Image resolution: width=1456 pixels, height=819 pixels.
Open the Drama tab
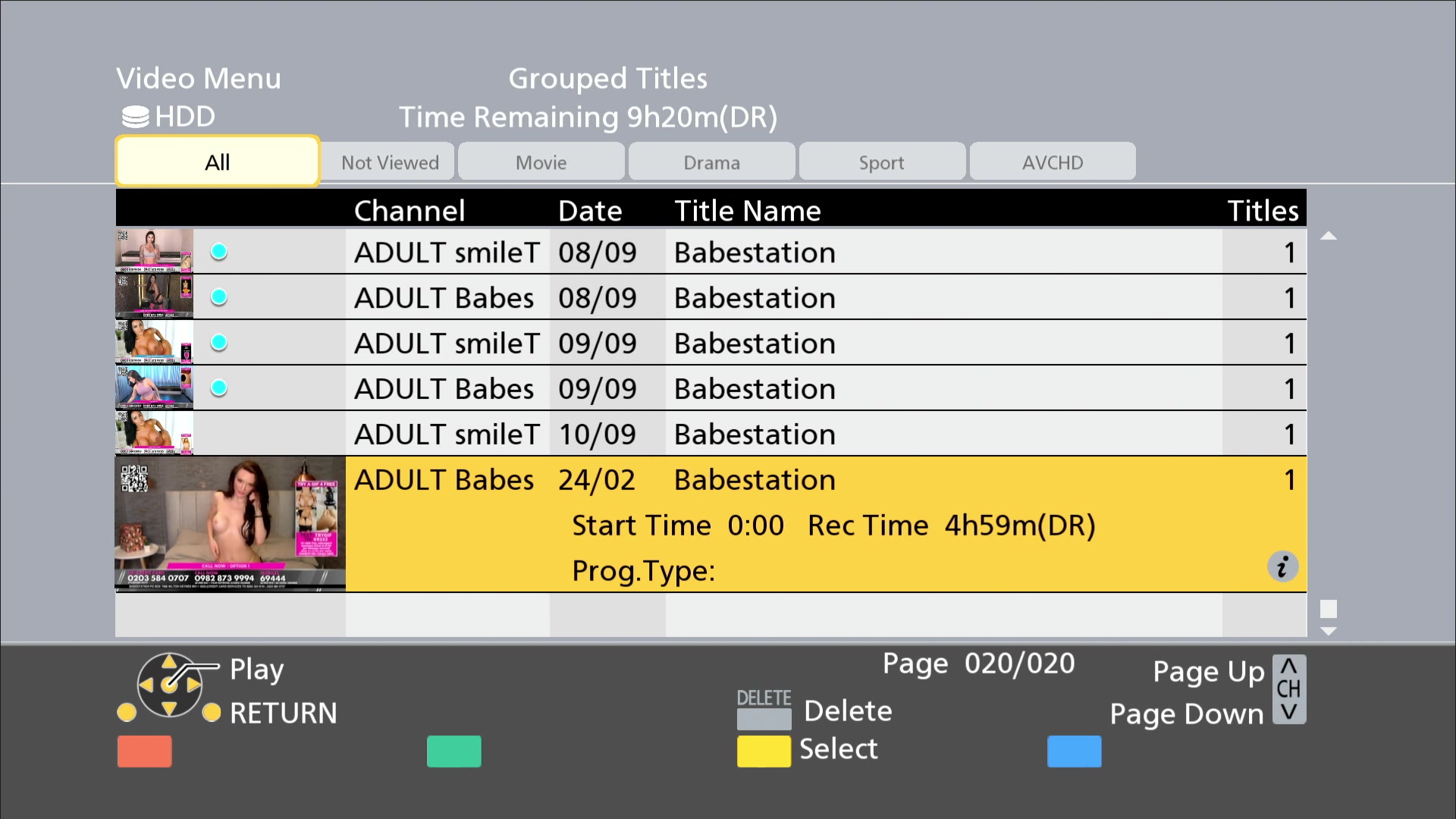711,162
